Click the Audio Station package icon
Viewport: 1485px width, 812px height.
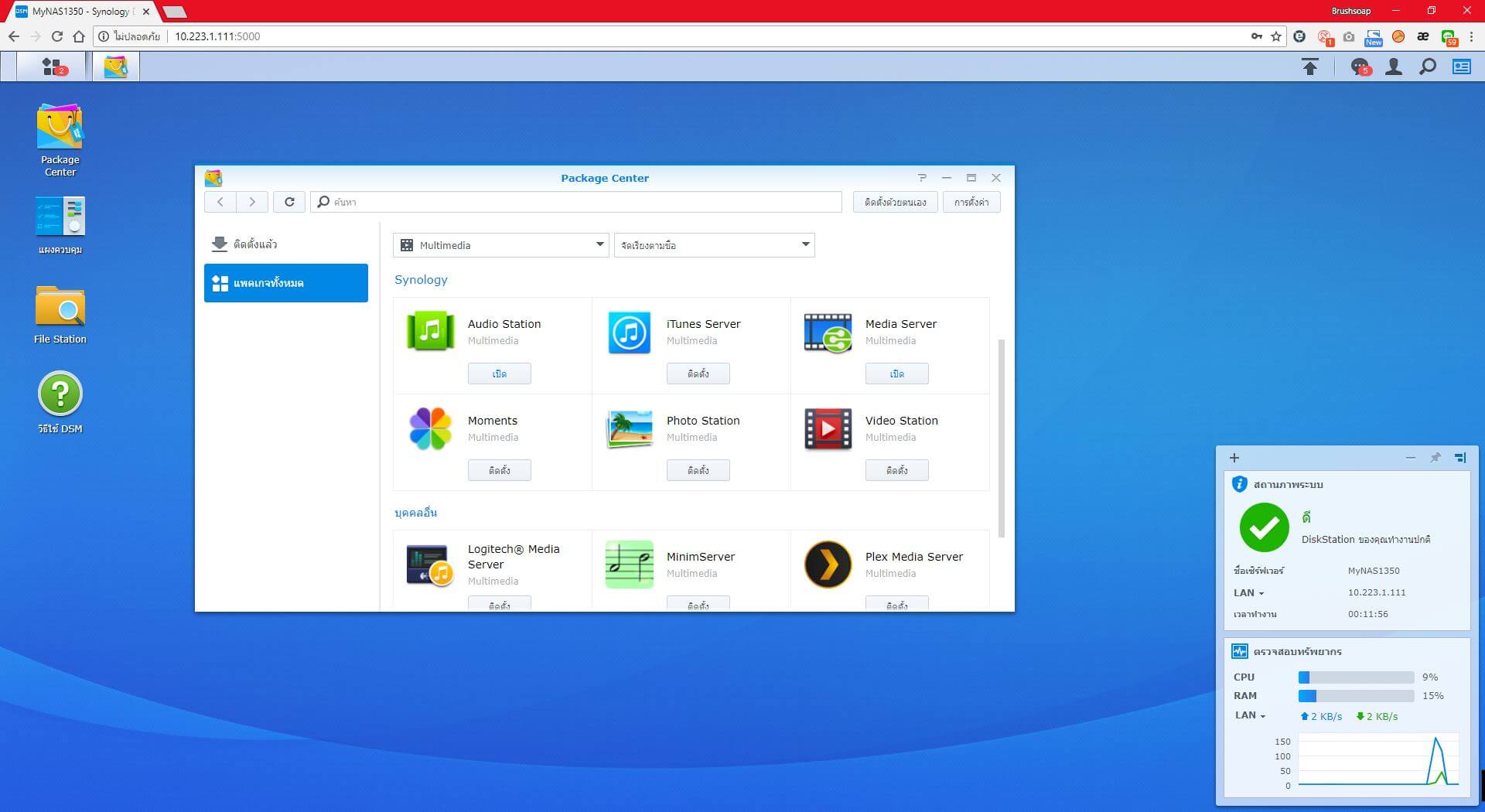tap(430, 332)
